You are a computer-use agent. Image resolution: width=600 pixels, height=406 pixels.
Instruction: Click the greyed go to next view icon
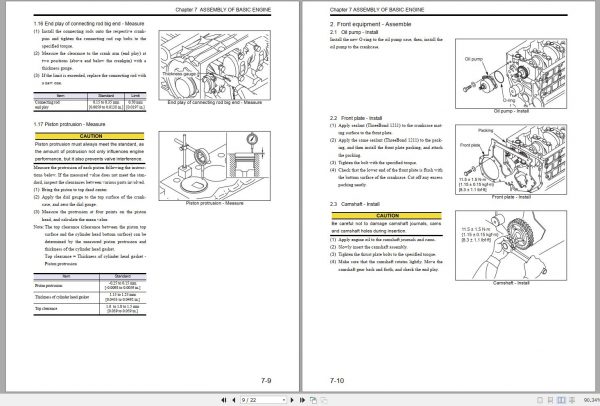tap(323, 400)
